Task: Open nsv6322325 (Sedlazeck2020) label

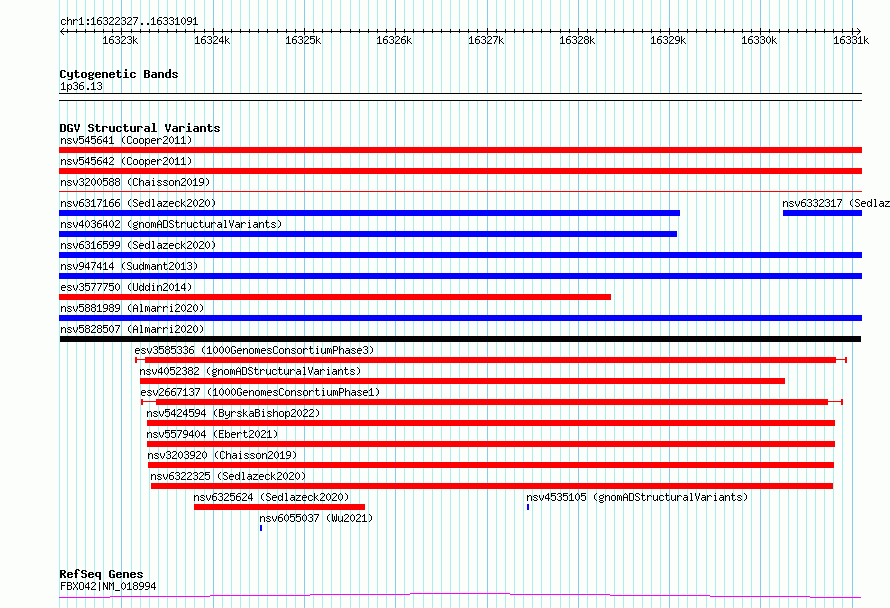Action: pos(228,476)
